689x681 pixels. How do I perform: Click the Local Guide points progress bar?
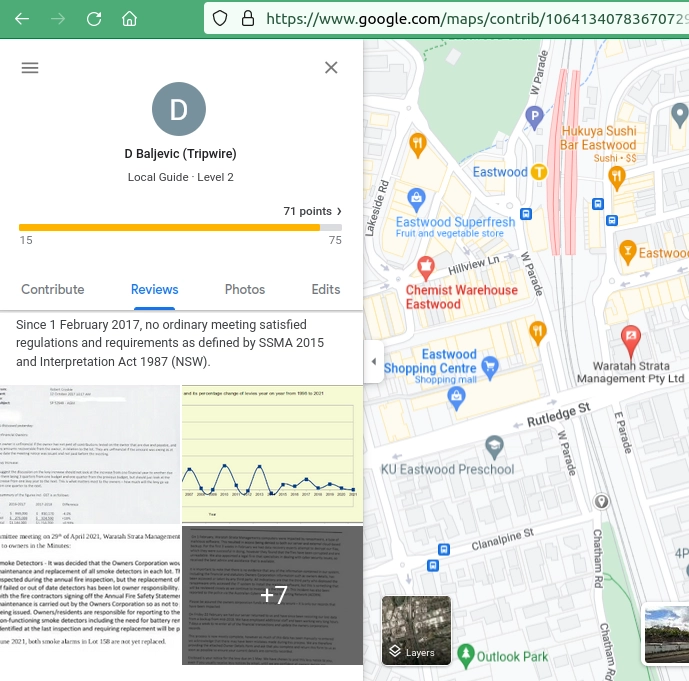click(x=180, y=228)
